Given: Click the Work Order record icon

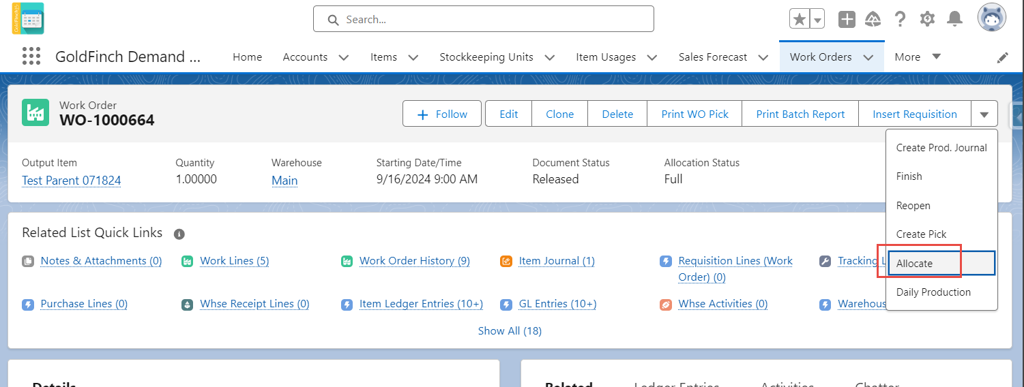Looking at the screenshot, I should click(34, 113).
